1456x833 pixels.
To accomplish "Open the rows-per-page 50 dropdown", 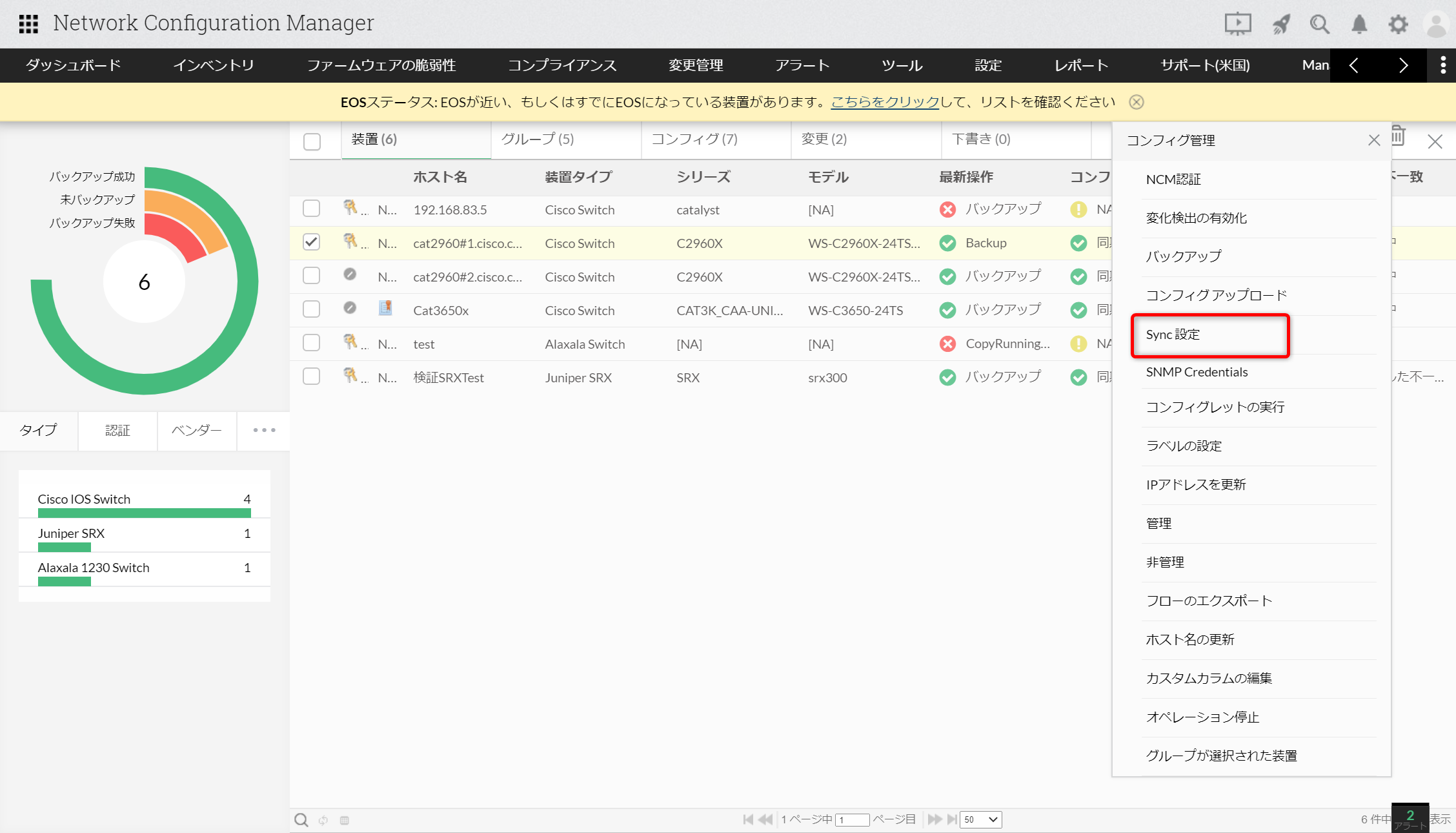I will (x=980, y=819).
